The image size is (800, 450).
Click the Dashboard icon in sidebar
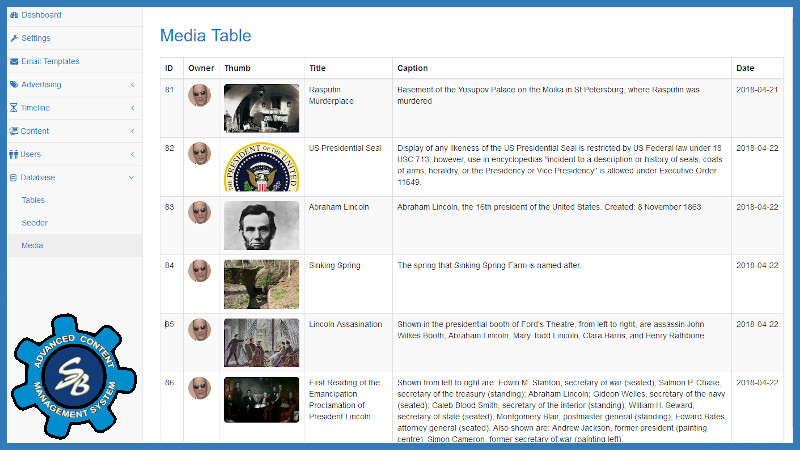[14, 15]
